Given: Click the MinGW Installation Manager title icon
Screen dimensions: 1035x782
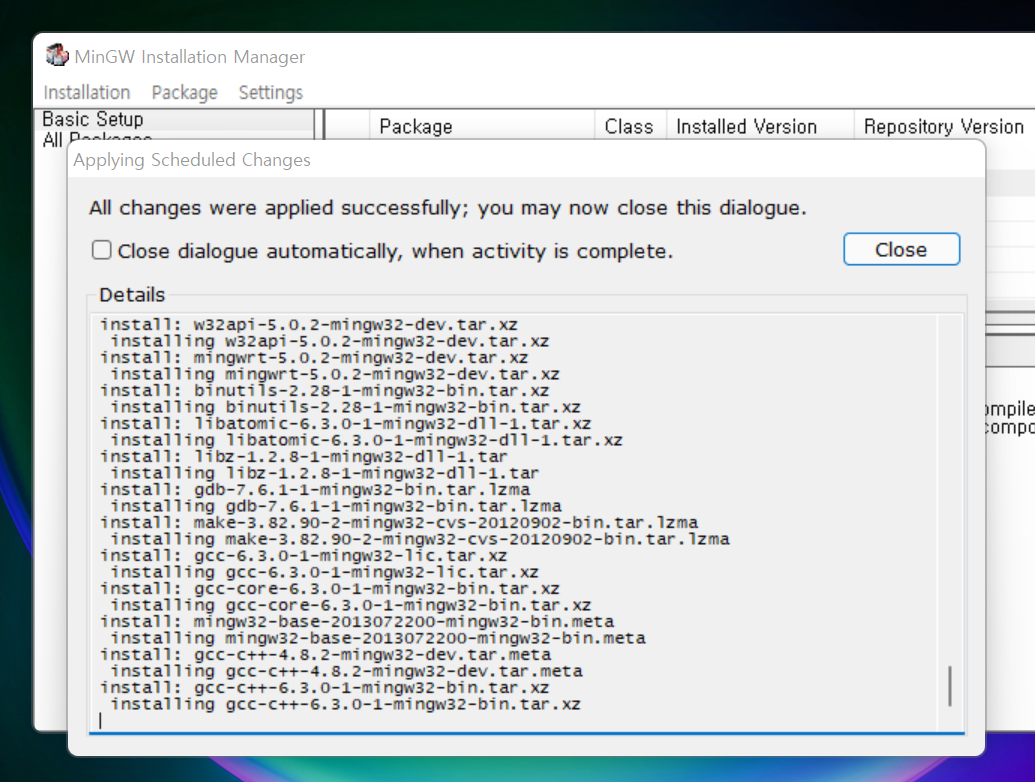Looking at the screenshot, I should tap(57, 55).
